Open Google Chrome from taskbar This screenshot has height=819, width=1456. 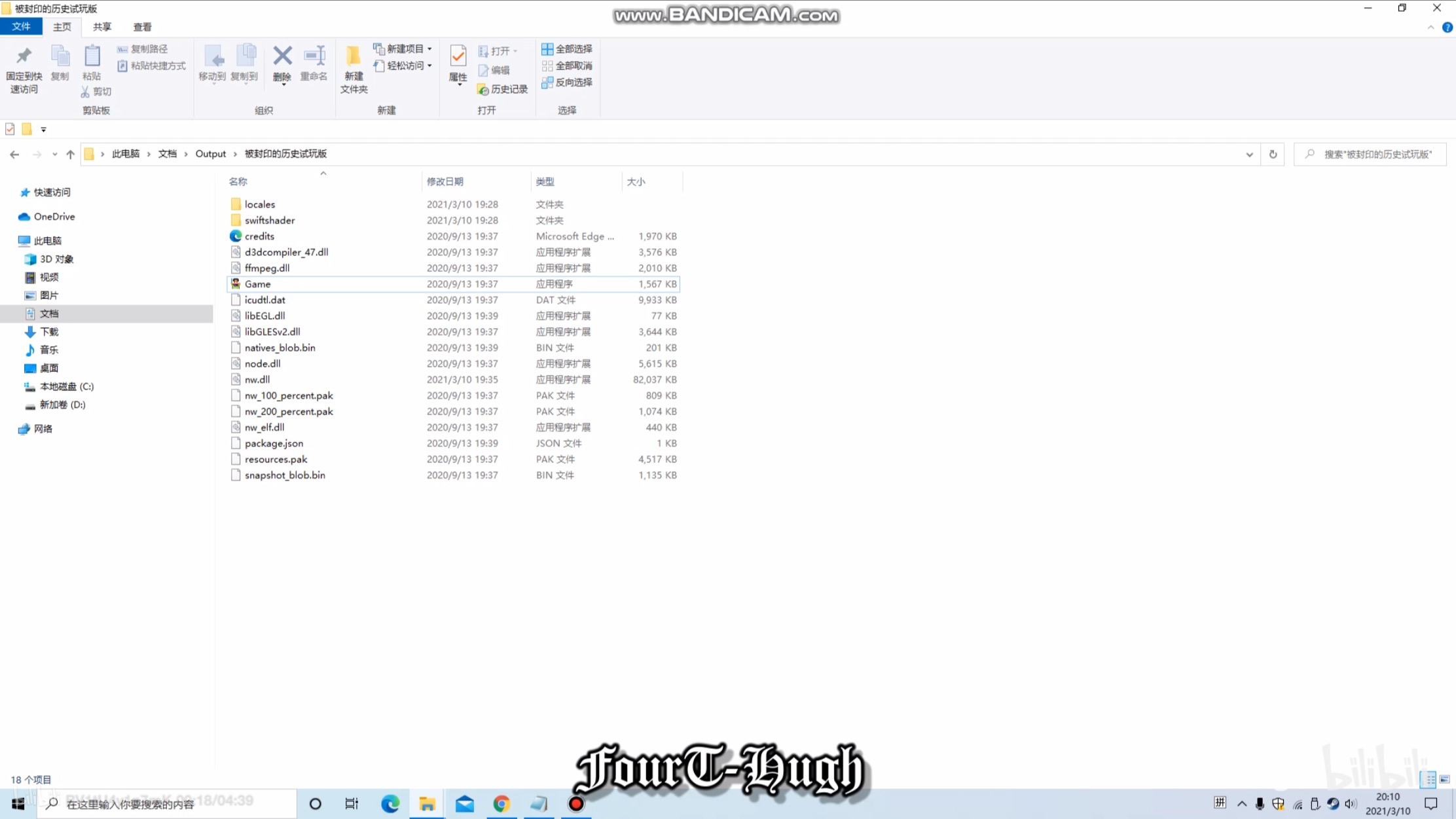click(x=501, y=803)
